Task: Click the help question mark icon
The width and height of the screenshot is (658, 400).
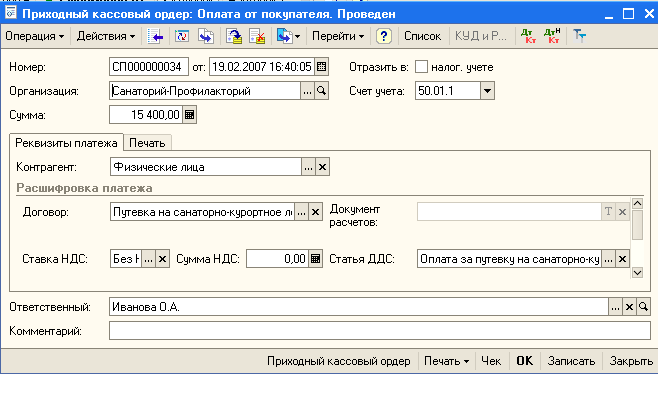Action: pos(383,36)
